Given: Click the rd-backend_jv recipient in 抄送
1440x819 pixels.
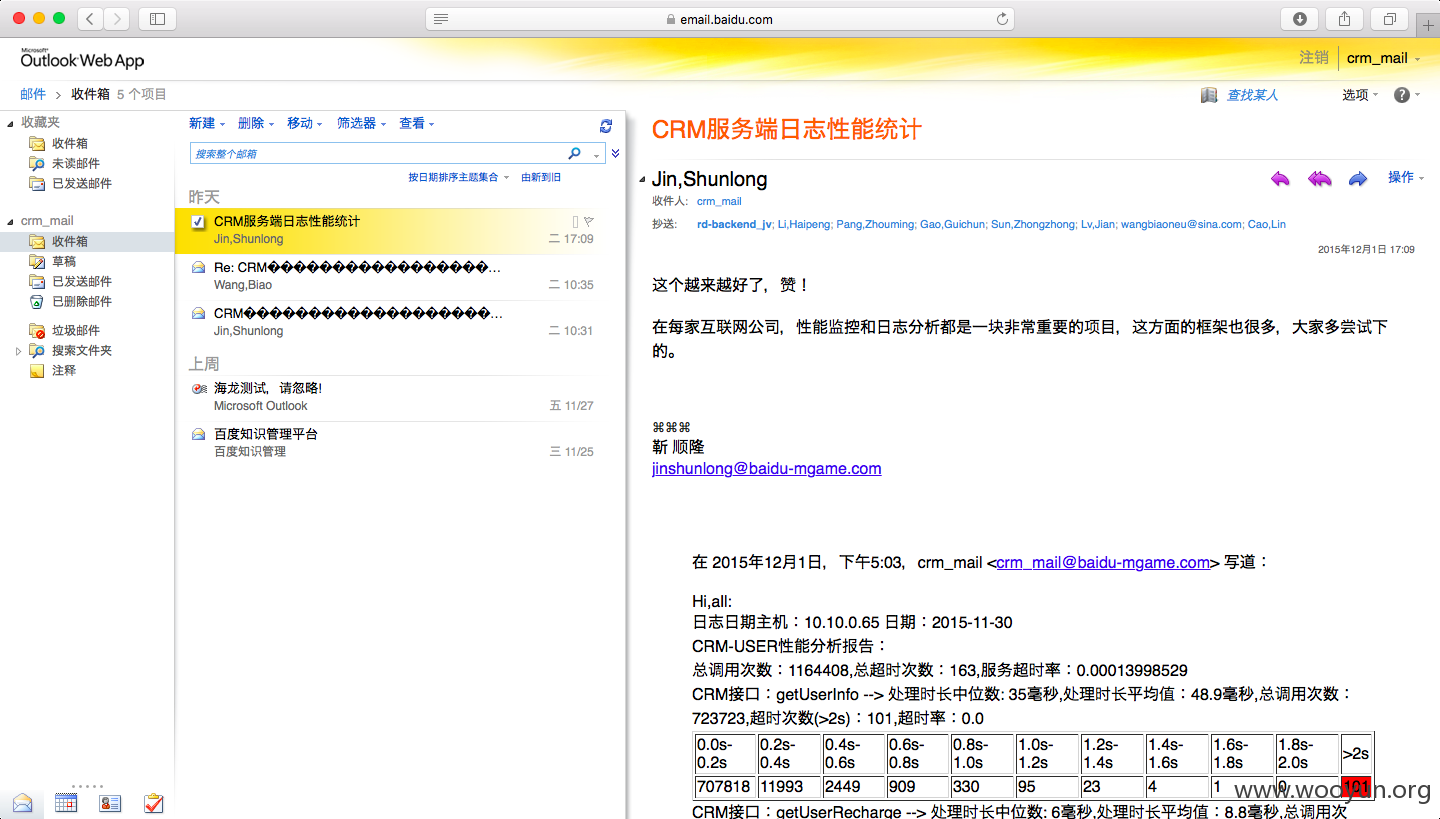Looking at the screenshot, I should [x=734, y=224].
